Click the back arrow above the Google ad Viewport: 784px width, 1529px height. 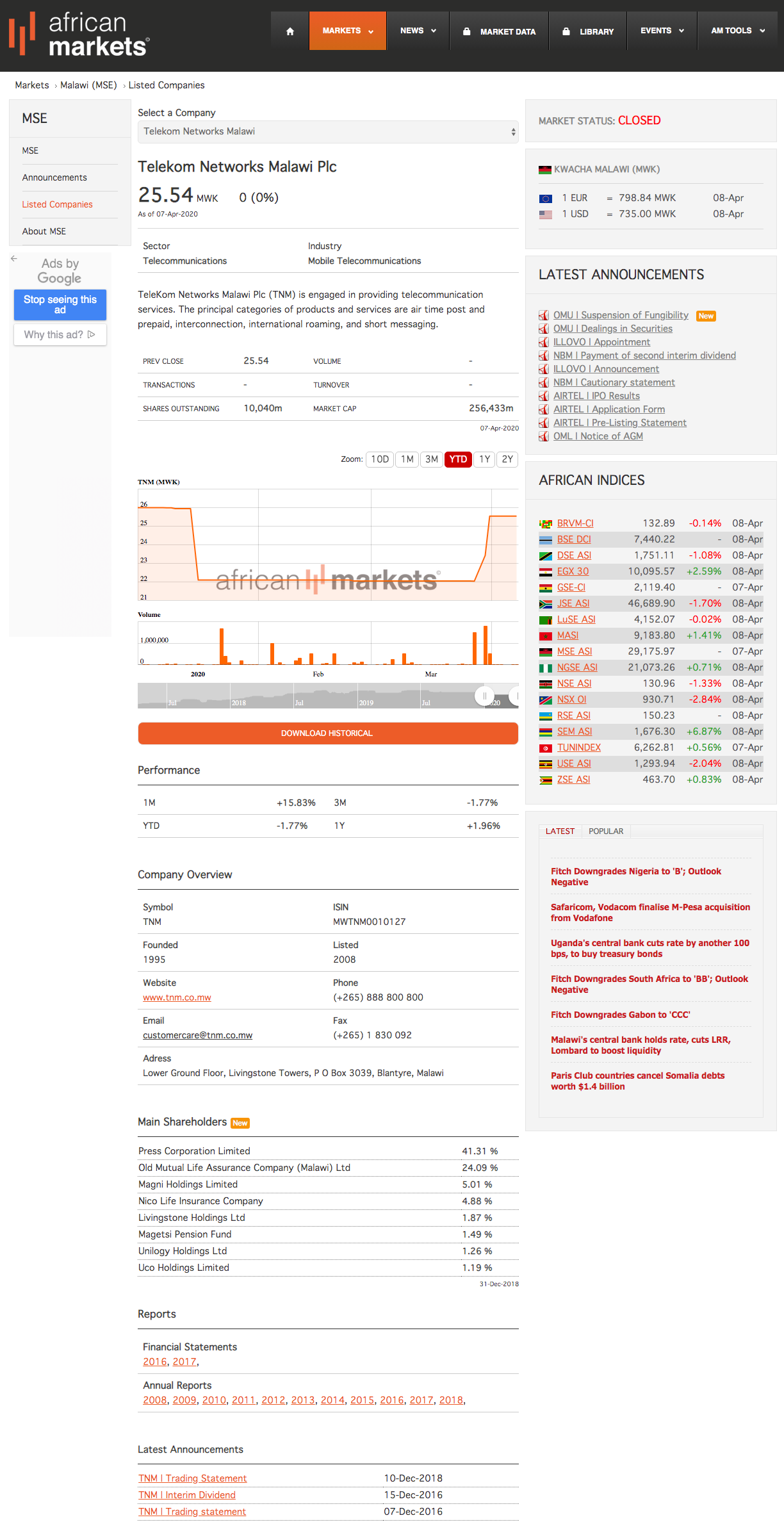tap(14, 259)
